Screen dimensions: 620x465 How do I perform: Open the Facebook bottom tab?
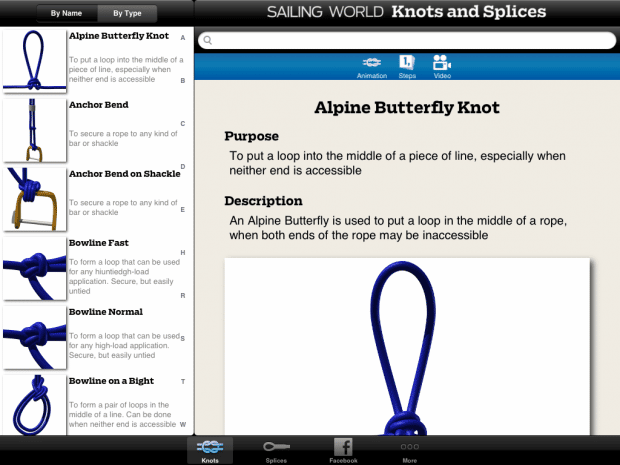(x=343, y=451)
